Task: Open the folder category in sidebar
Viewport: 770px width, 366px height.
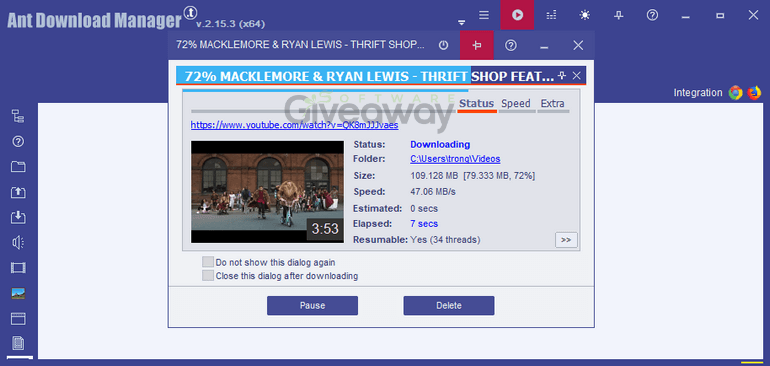Action: (18, 167)
